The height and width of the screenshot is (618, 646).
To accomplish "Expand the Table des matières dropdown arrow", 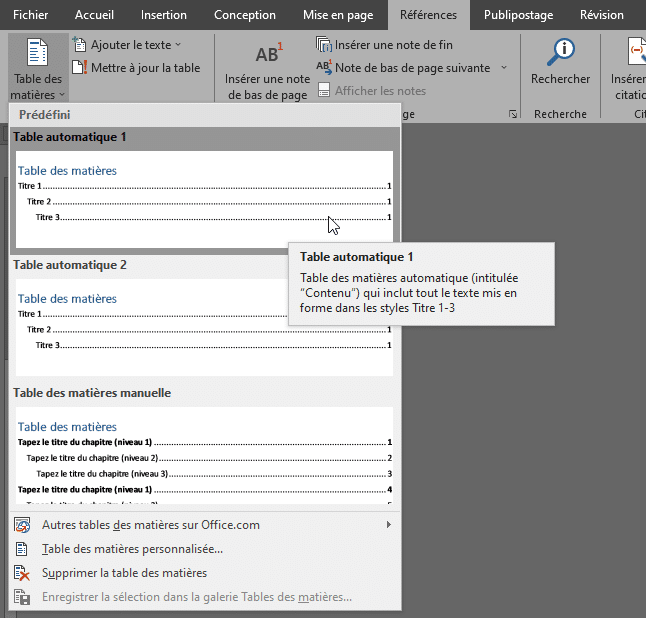I will click(62, 95).
